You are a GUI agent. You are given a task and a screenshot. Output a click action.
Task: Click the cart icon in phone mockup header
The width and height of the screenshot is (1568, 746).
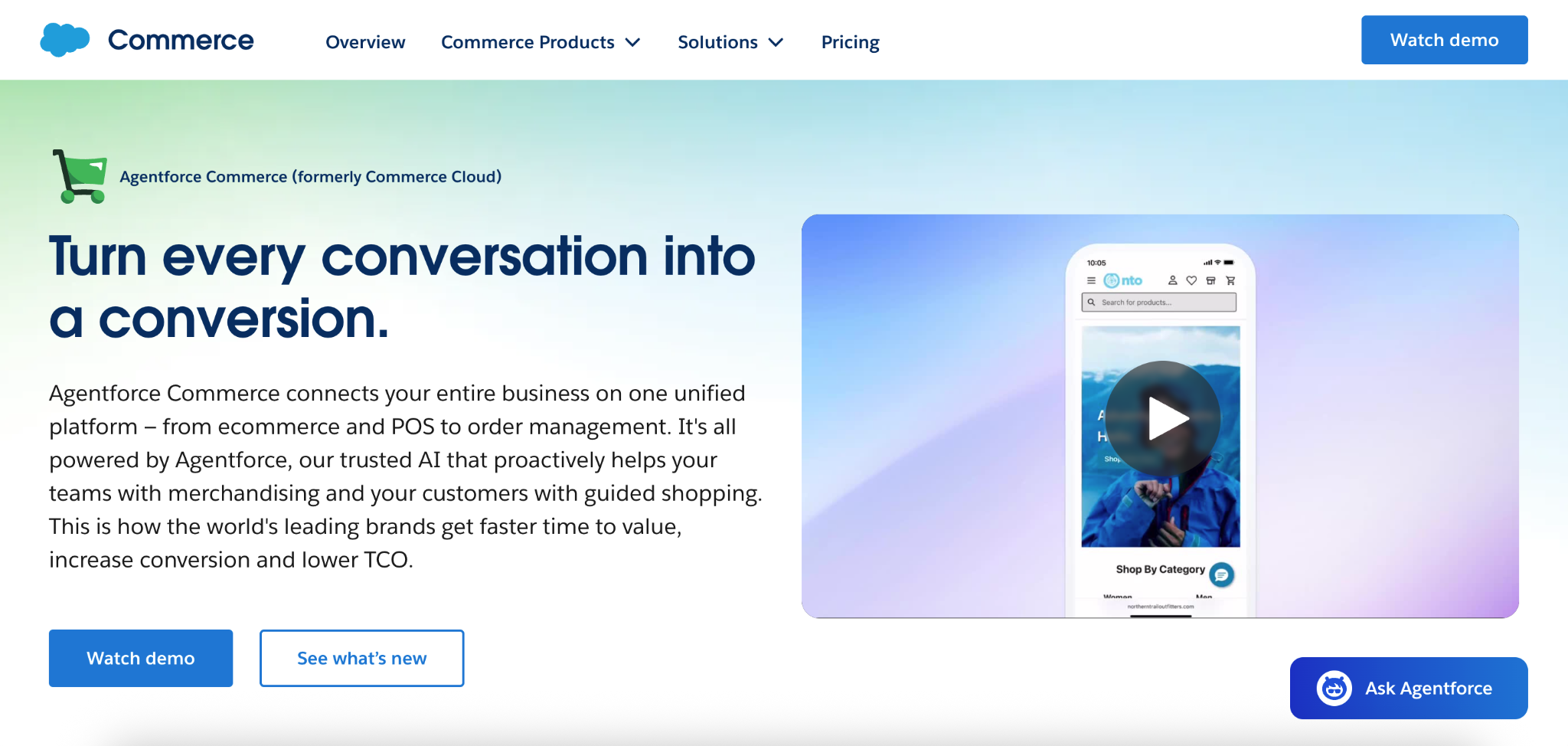click(1230, 280)
